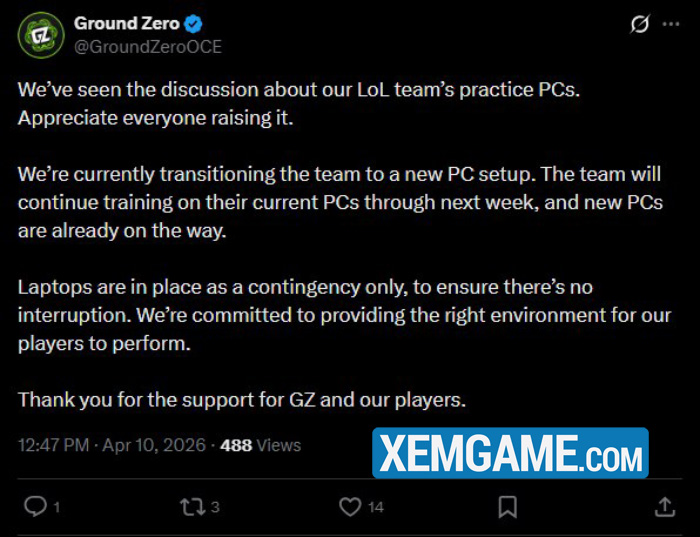Click the "Thank you for the support" line

[x=242, y=400]
